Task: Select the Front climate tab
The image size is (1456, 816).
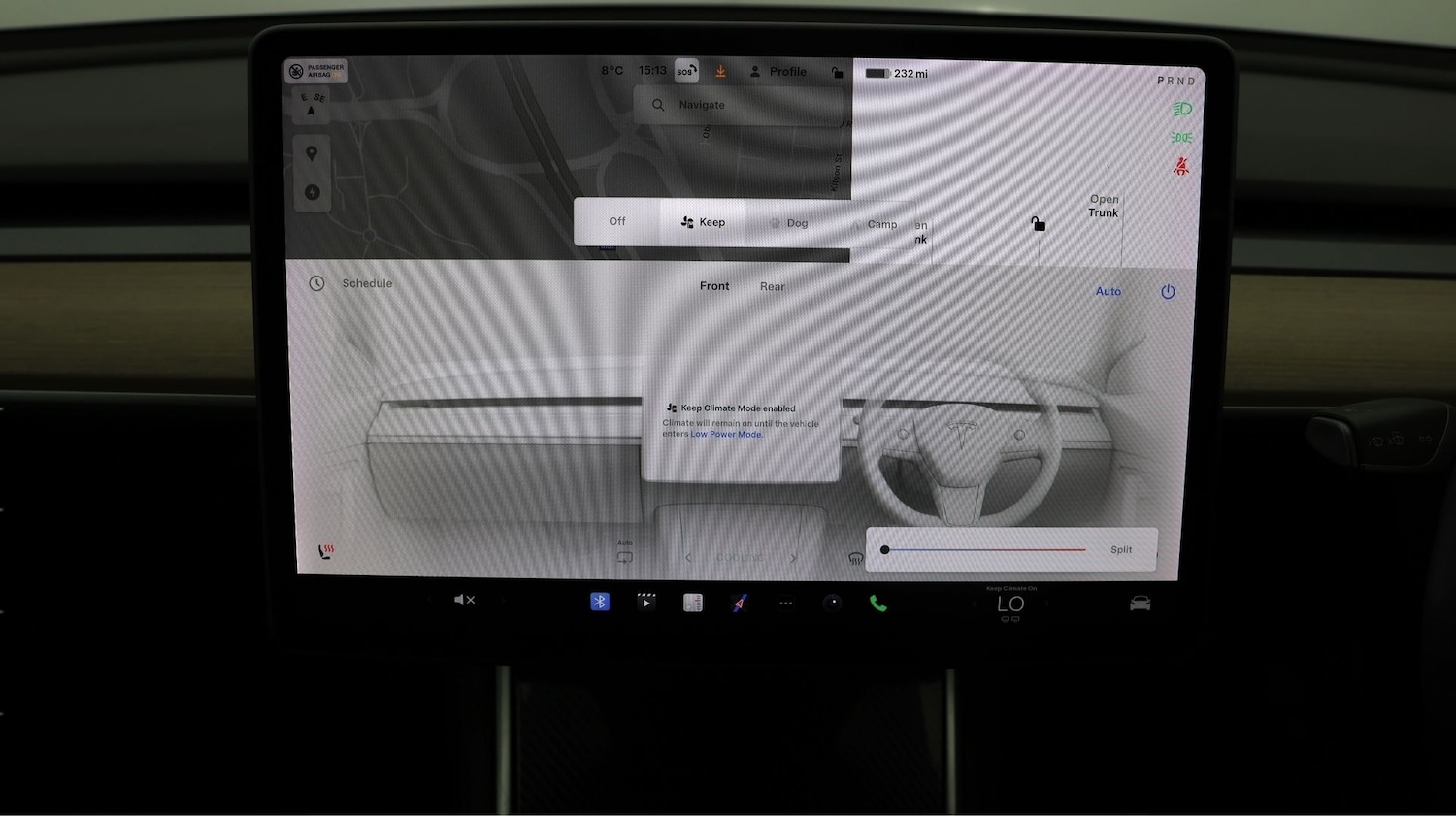Action: pyautogui.click(x=714, y=286)
